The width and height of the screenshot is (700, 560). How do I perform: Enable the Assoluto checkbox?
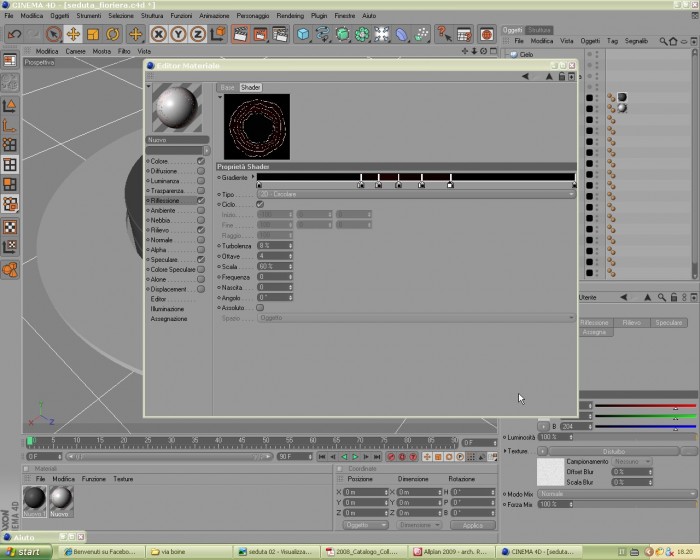(260, 308)
